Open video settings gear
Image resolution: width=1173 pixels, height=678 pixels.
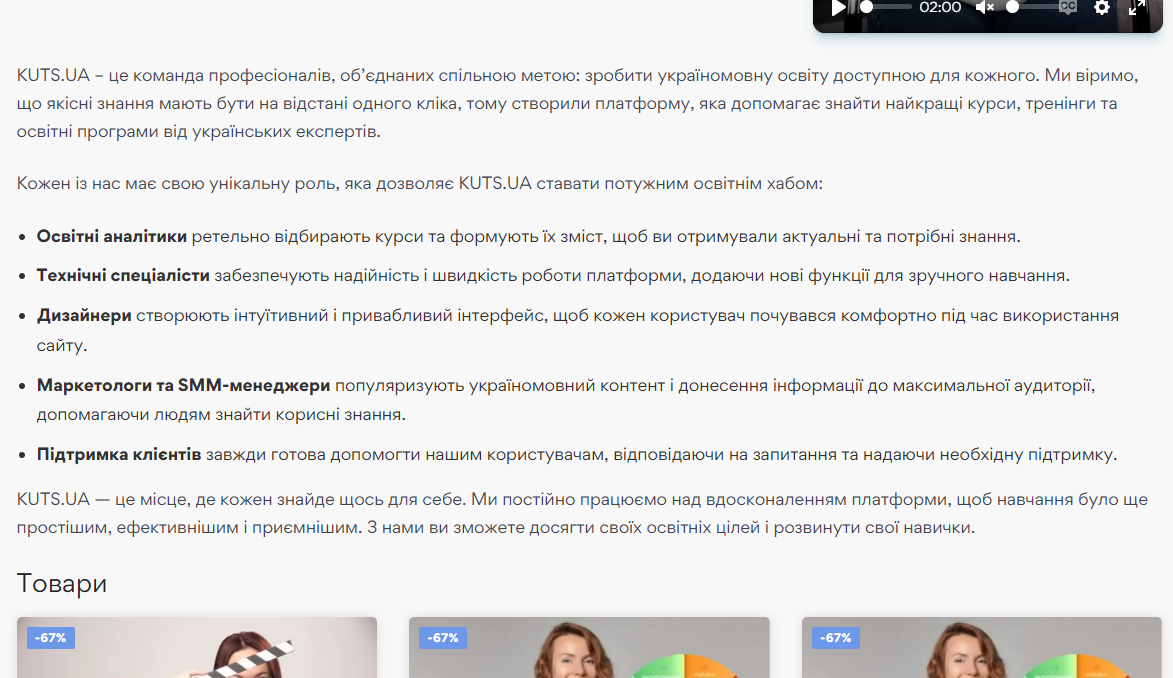[1102, 8]
